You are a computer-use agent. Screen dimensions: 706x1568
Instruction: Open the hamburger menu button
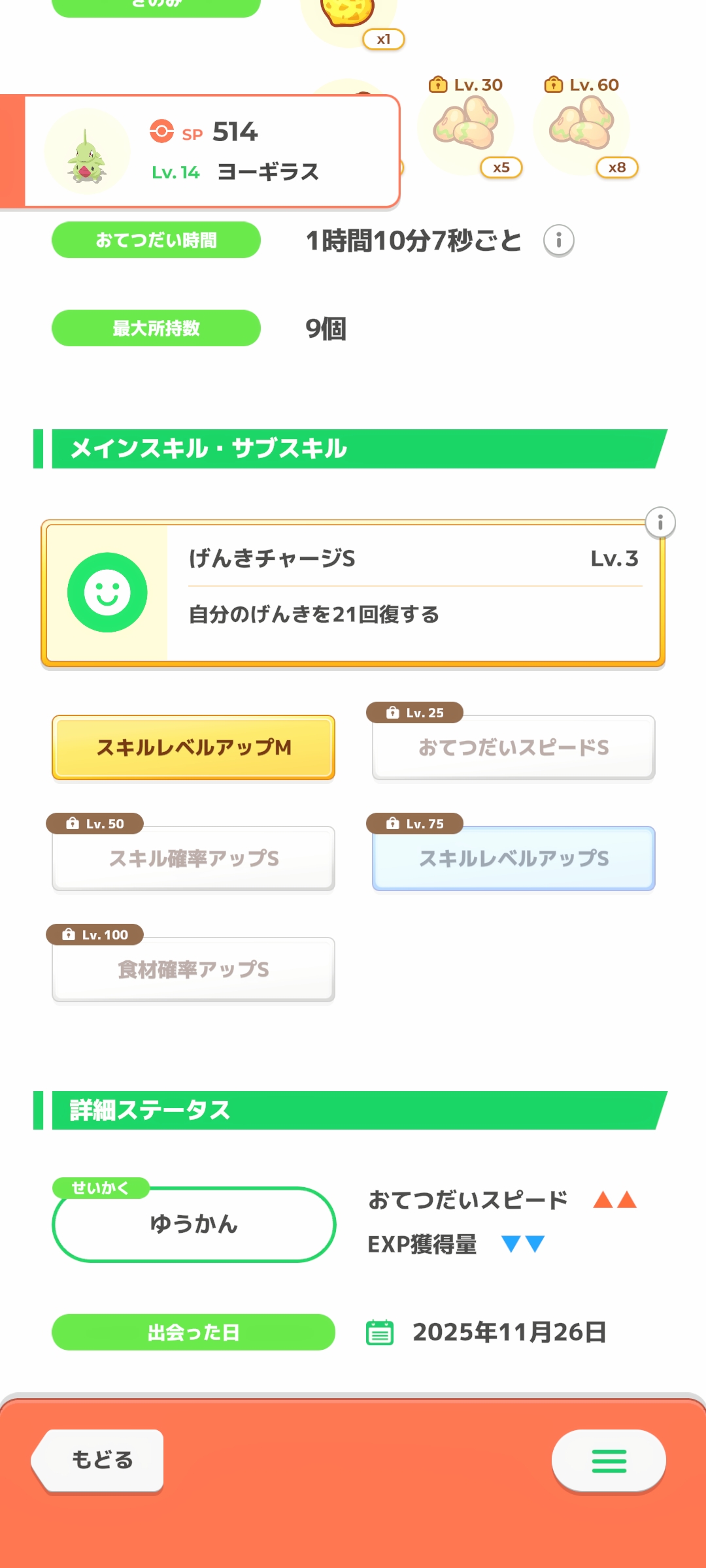coord(609,1461)
